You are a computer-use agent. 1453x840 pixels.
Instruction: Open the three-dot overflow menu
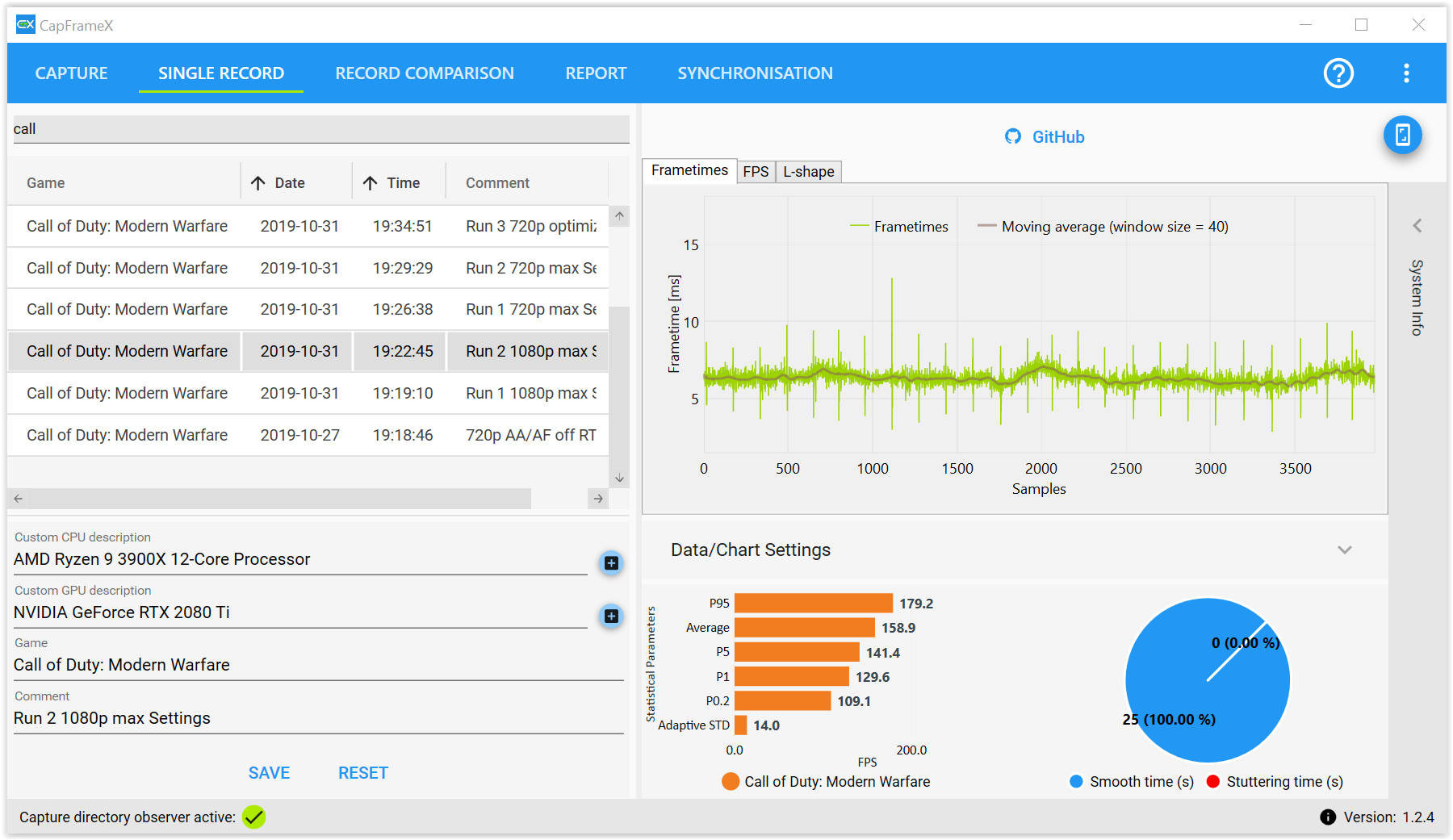click(1406, 73)
